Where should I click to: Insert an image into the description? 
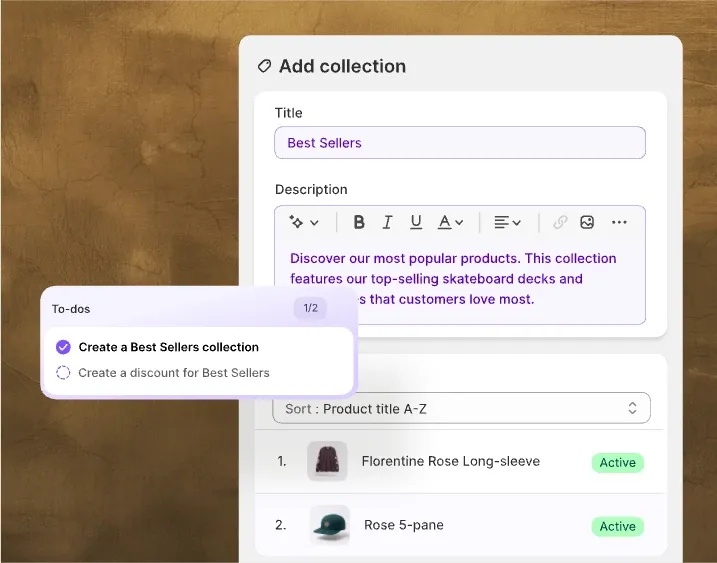[588, 222]
